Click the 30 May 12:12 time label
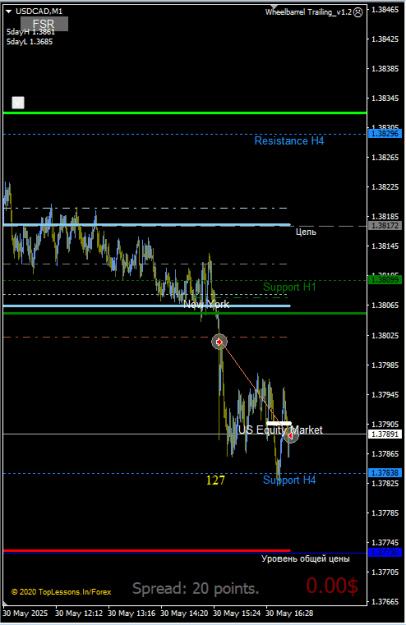 tap(79, 613)
